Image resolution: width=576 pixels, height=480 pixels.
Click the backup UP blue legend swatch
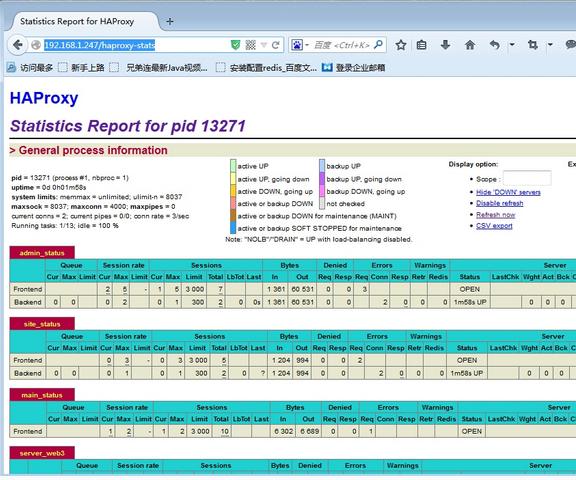(322, 166)
